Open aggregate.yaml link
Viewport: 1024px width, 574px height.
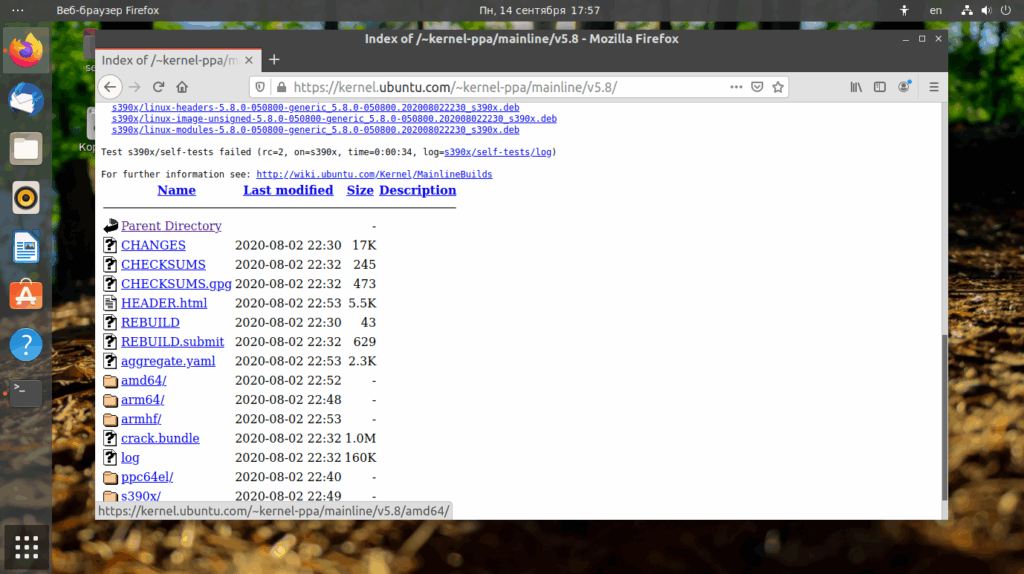click(168, 361)
